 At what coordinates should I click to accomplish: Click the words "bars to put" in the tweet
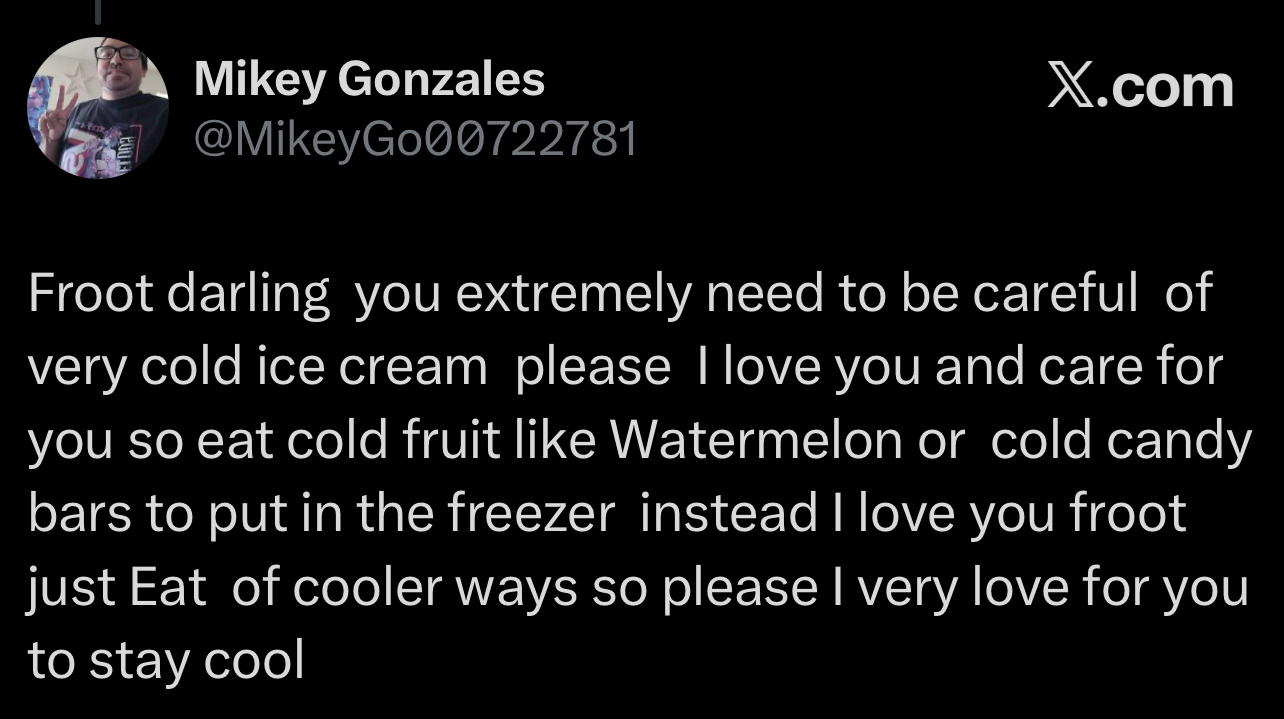tap(160, 514)
